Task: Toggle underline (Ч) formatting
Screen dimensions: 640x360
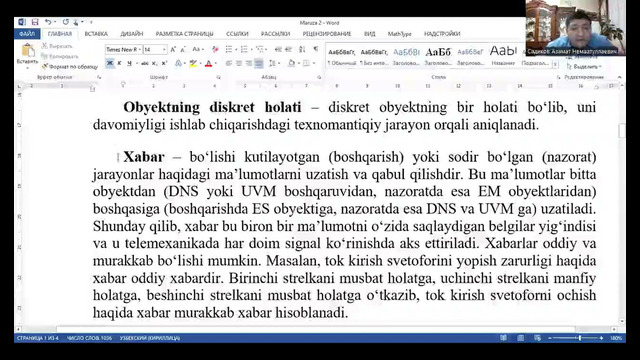Action: coord(129,63)
